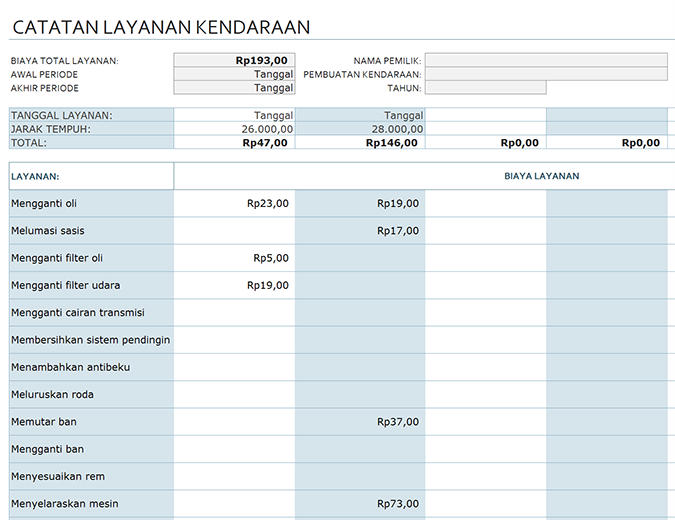
Task: Select the Menyelaraskan mesin row label
Action: tap(91, 504)
